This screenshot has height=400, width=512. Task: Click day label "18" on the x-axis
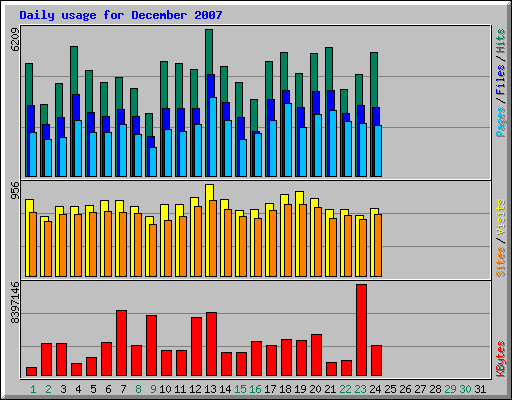(285, 389)
